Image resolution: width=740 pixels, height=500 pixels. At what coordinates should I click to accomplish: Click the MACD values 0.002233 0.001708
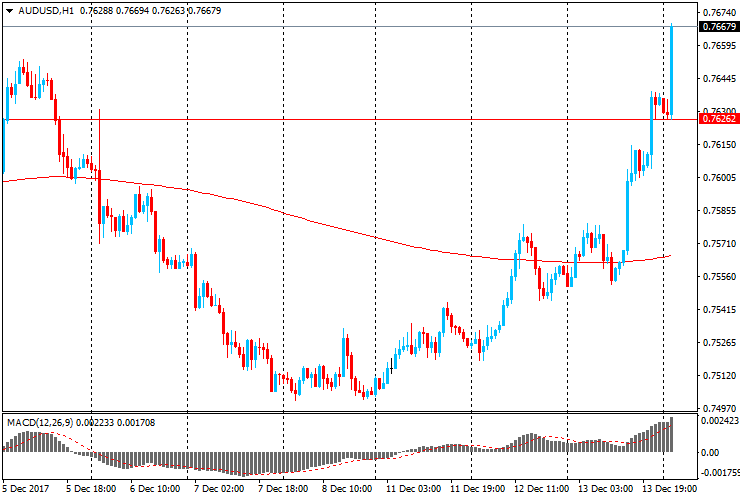116,423
